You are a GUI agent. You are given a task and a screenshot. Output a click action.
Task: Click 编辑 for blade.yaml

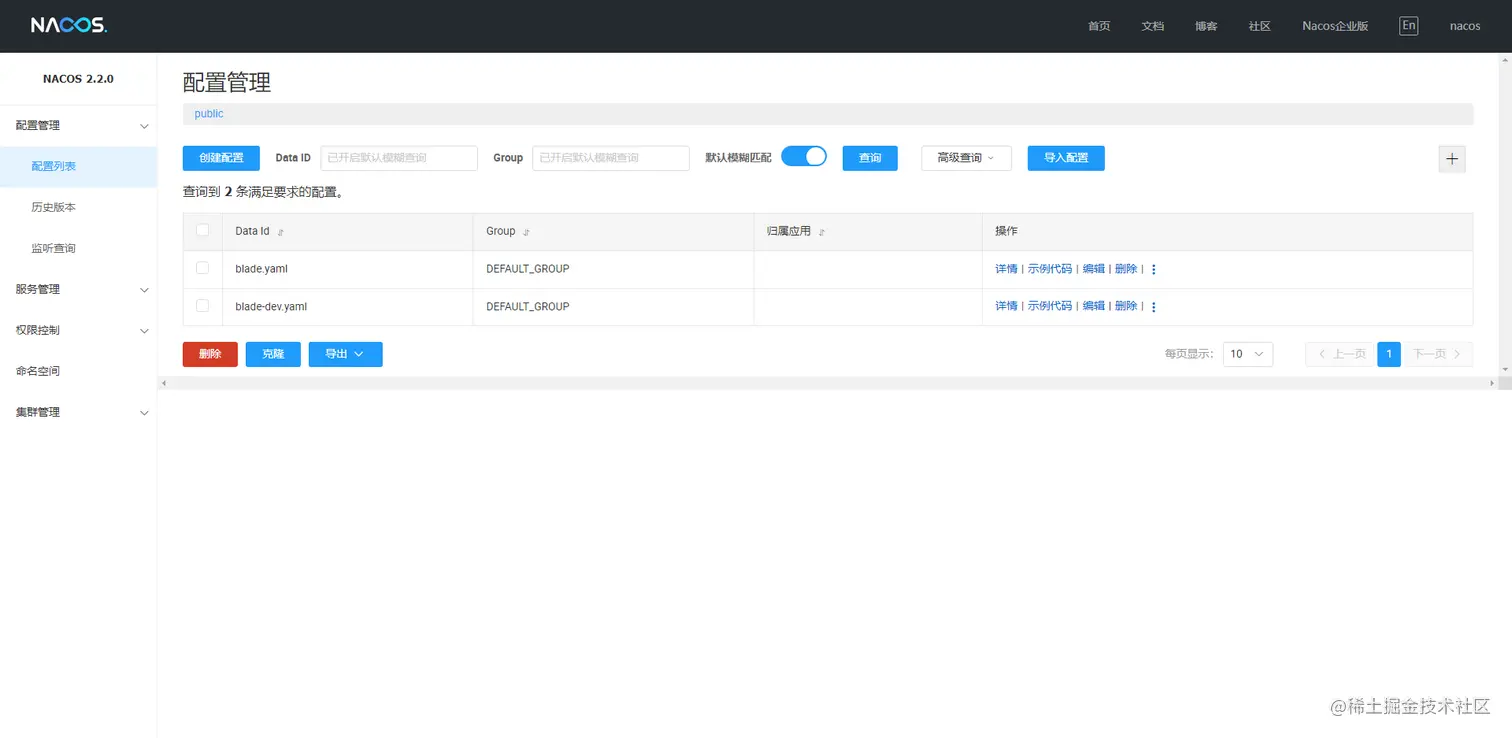click(x=1094, y=269)
